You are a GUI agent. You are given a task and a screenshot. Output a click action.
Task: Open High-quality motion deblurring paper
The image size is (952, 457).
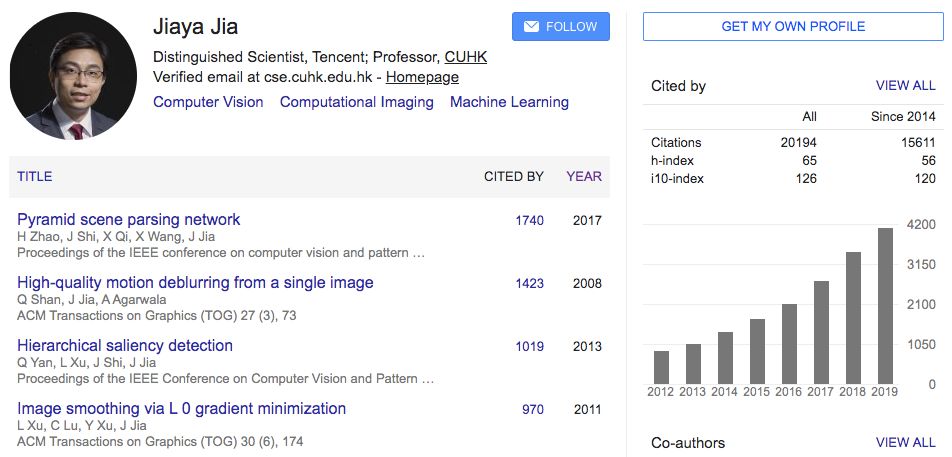pos(195,283)
